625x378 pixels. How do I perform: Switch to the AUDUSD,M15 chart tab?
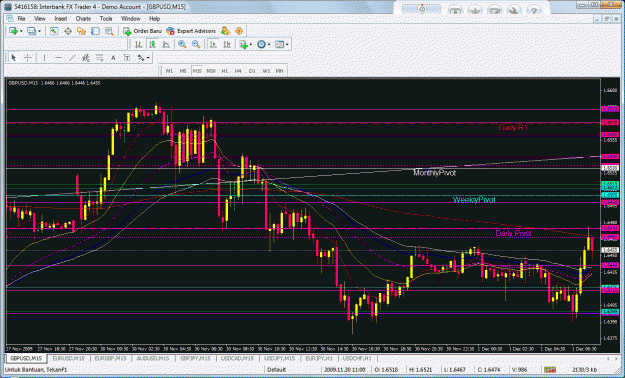coord(152,358)
